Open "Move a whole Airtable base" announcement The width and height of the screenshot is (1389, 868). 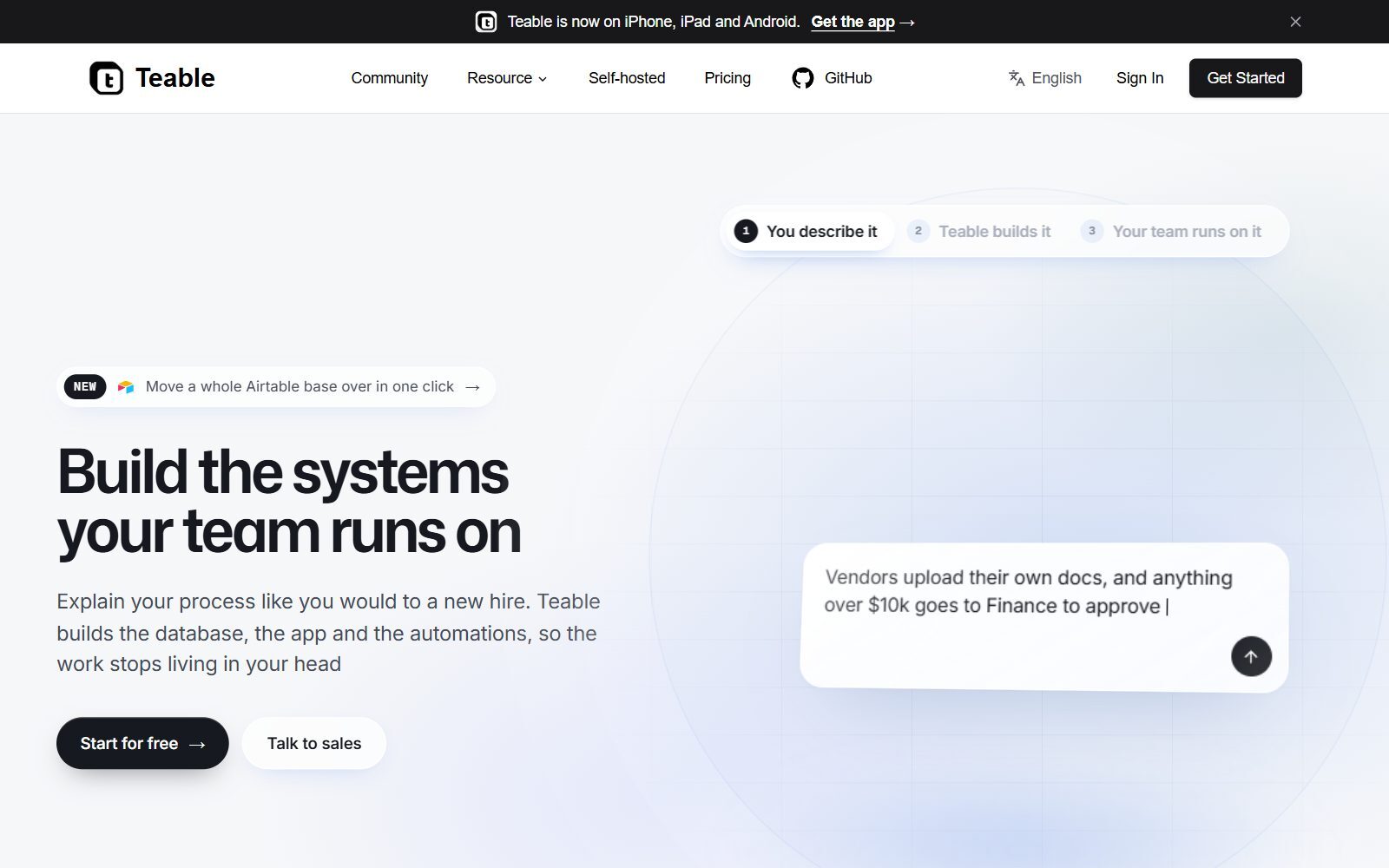[276, 387]
